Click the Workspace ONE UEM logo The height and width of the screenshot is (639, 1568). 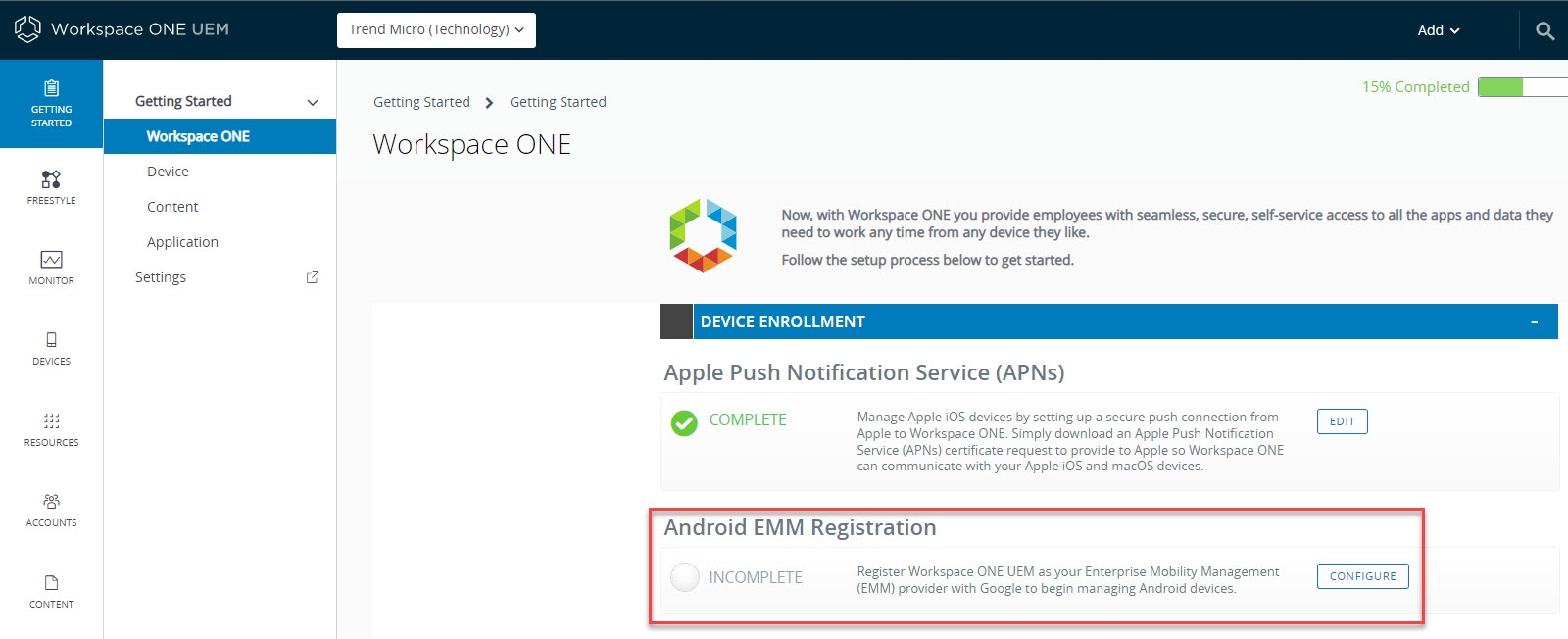pyautogui.click(x=27, y=29)
